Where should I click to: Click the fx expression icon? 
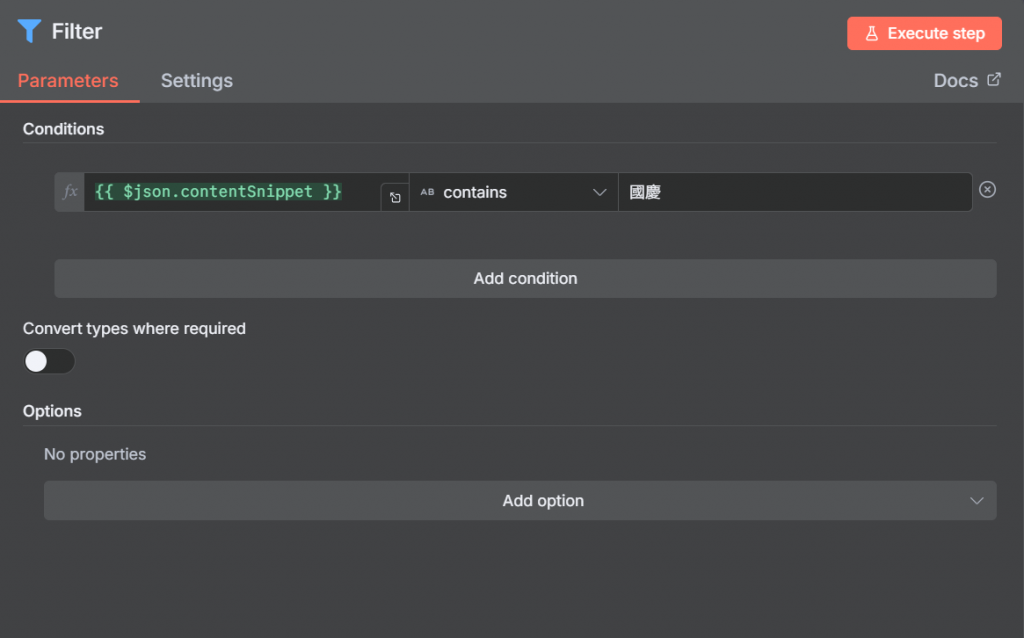70,192
